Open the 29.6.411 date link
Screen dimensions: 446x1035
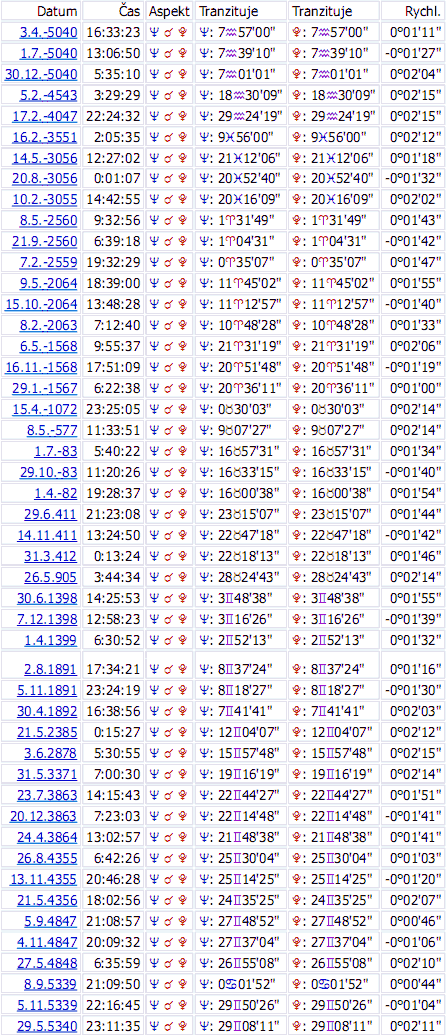(x=53, y=514)
